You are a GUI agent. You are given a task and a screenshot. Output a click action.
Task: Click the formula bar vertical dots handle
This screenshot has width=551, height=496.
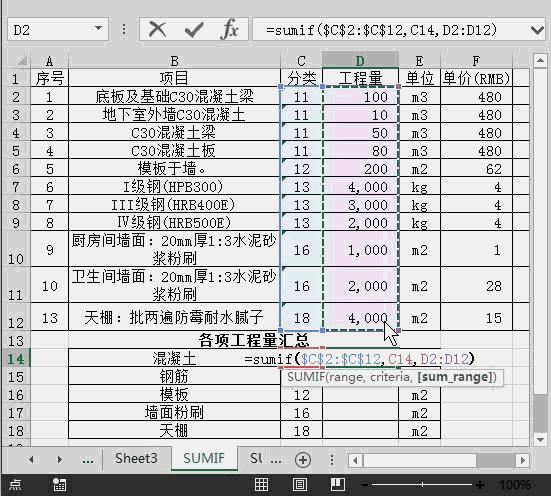pos(124,29)
